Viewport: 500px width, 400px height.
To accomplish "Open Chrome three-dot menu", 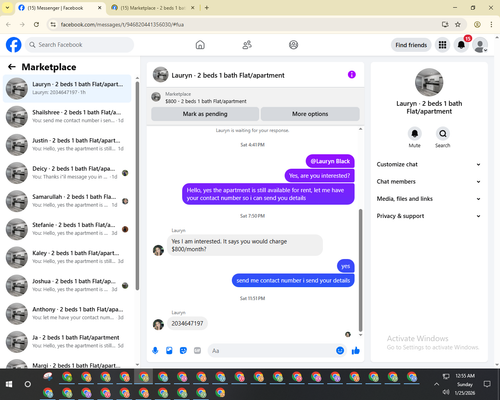I will [x=491, y=24].
